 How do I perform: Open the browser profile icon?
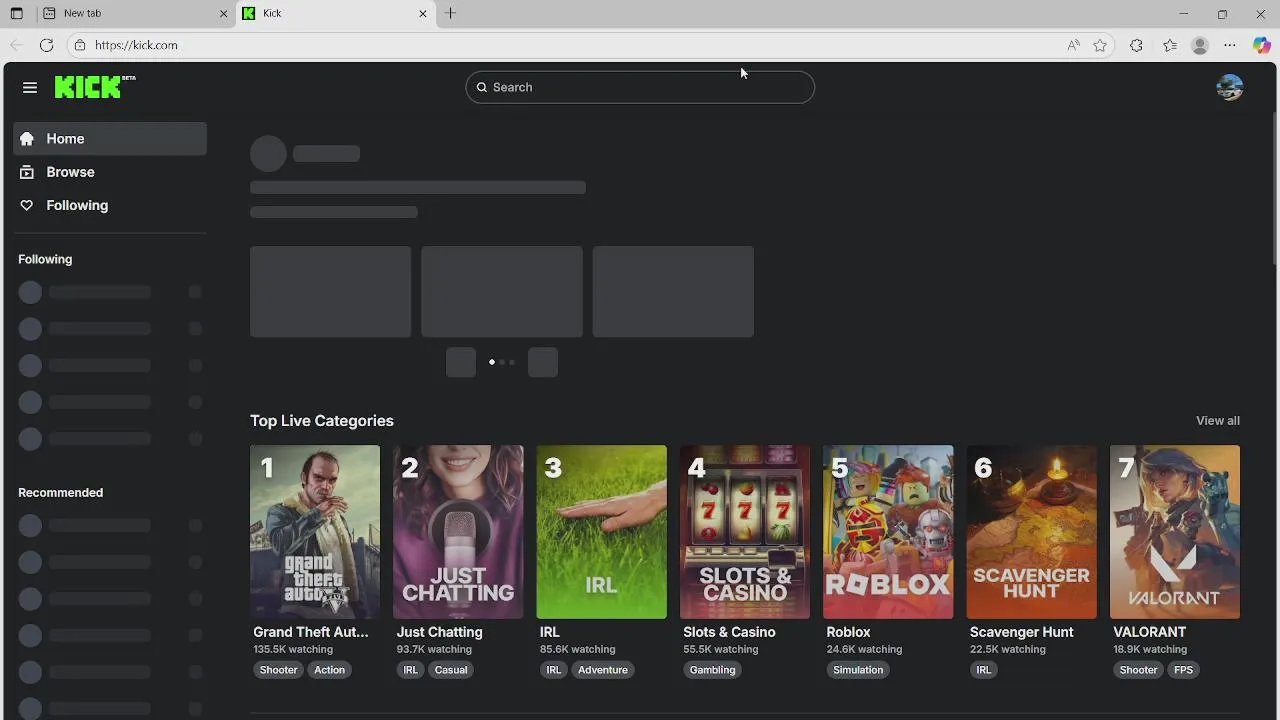point(1200,45)
